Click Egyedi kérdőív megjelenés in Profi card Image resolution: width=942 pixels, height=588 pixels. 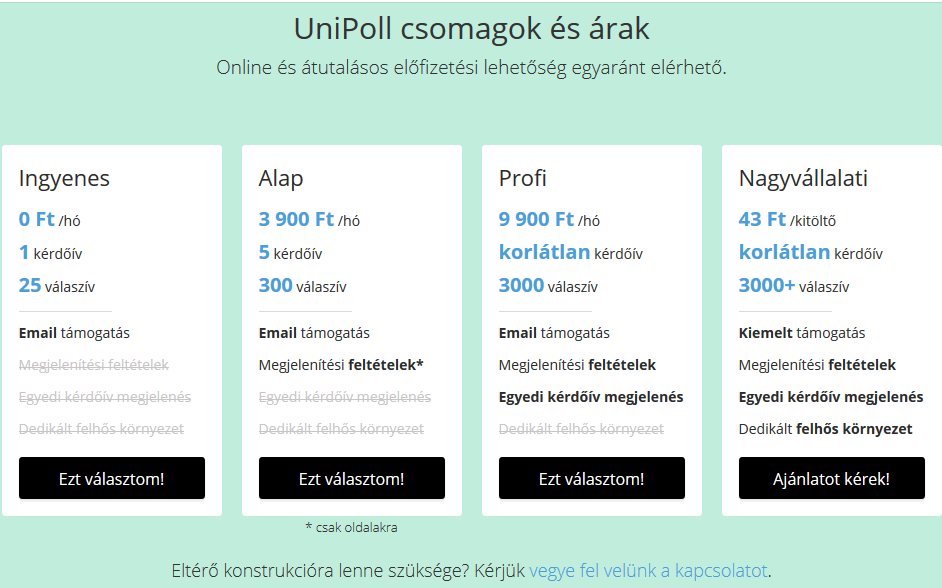(591, 397)
